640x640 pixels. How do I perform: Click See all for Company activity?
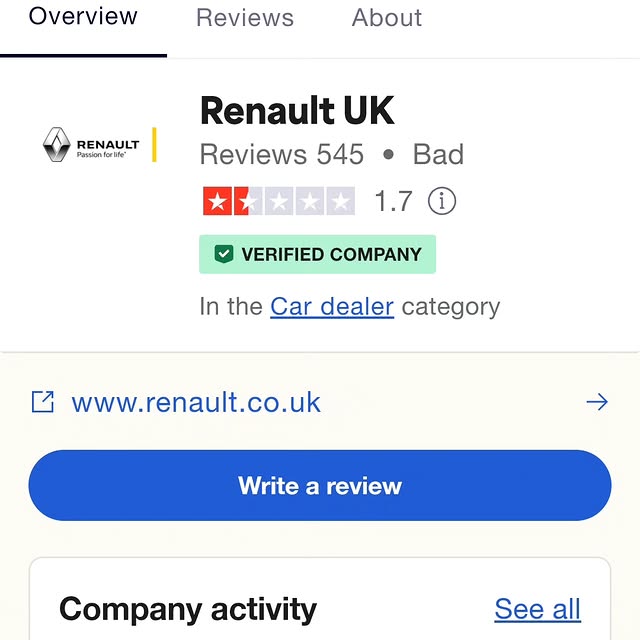(x=537, y=609)
